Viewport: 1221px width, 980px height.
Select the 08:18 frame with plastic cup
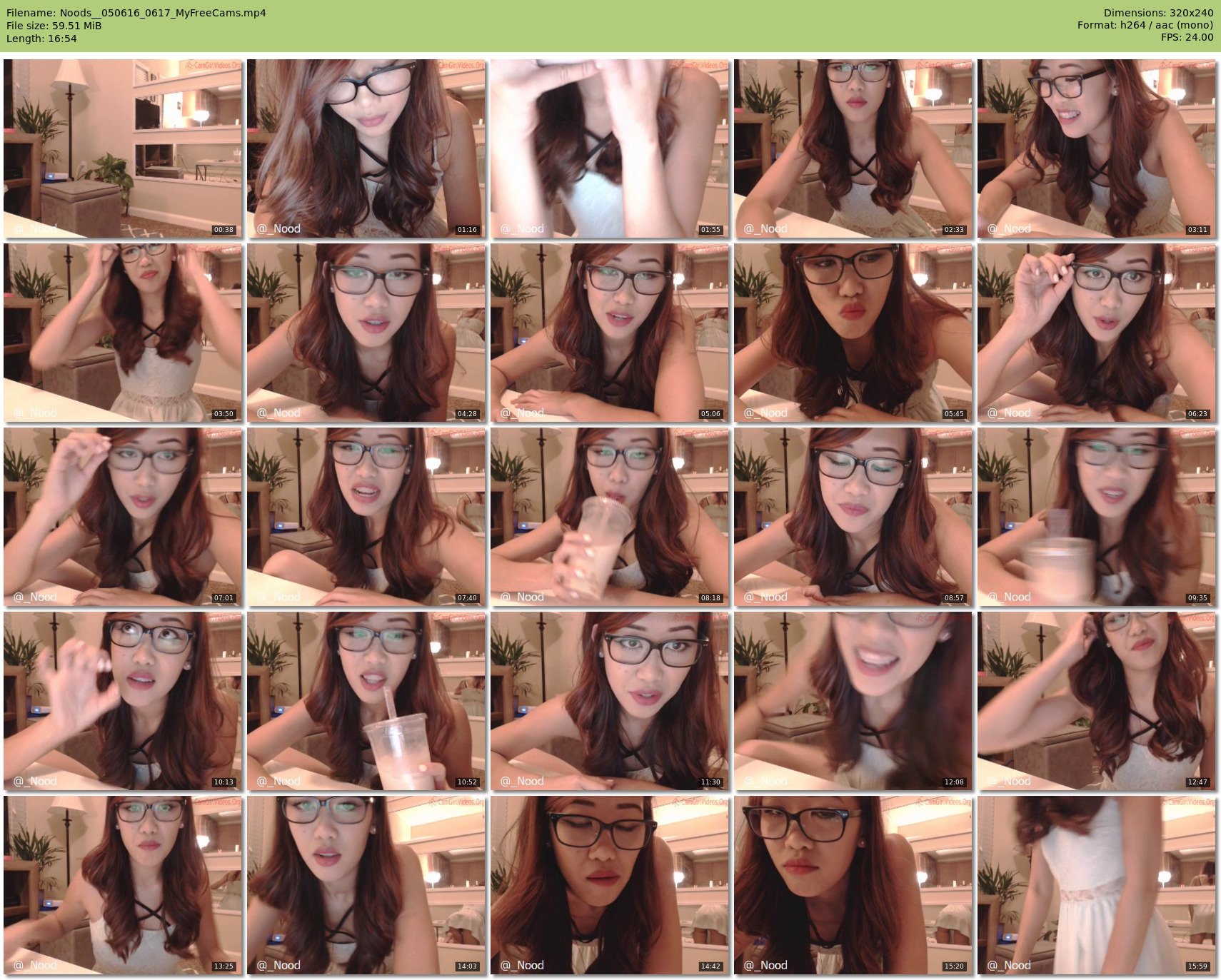pos(610,517)
